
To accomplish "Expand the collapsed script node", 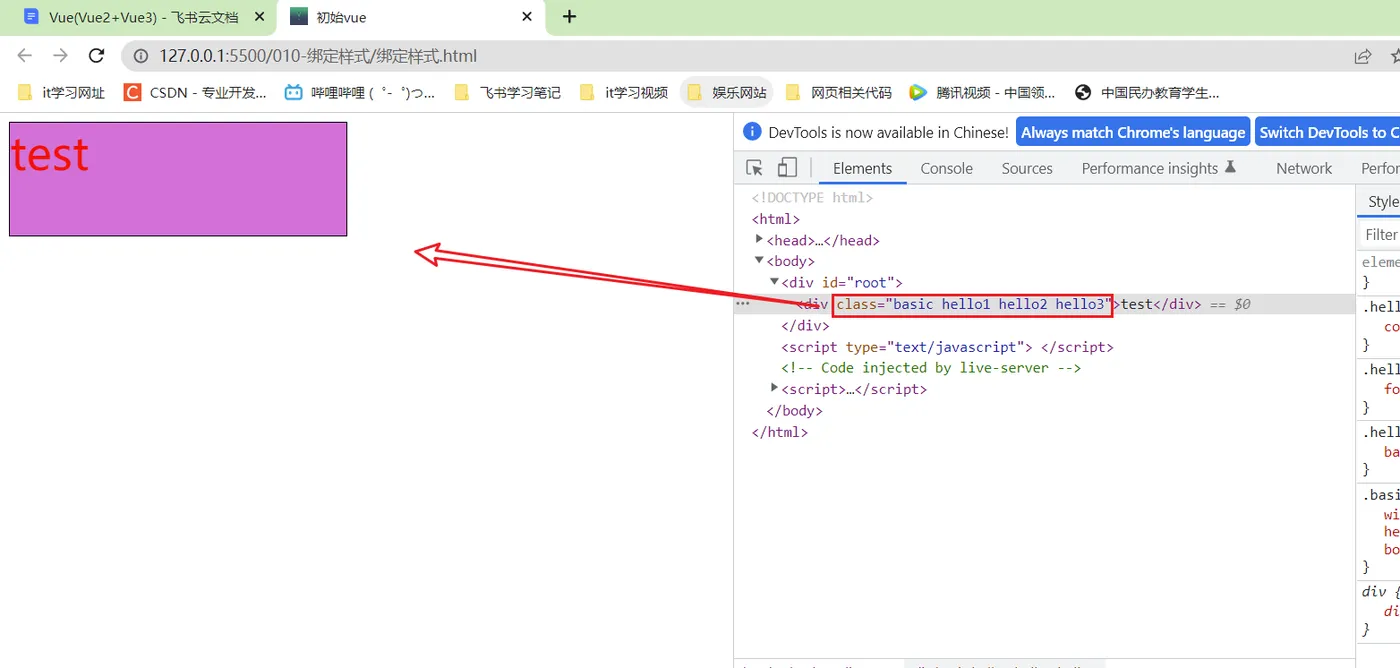I will (775, 388).
